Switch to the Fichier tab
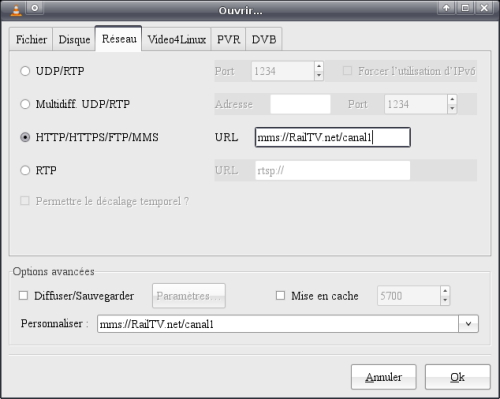500x399 pixels. 31,39
